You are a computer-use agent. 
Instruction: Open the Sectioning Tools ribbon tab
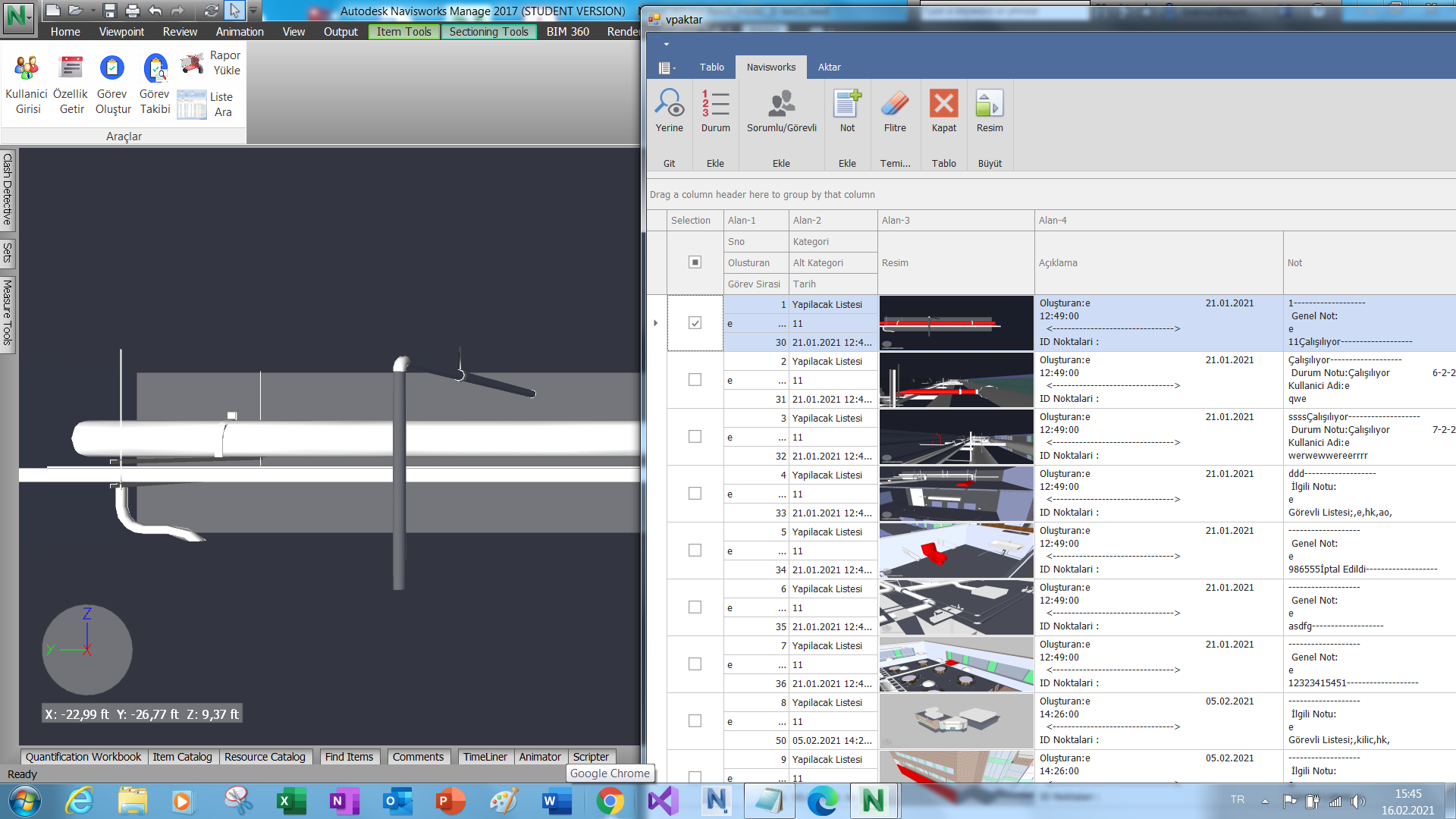pyautogui.click(x=488, y=32)
